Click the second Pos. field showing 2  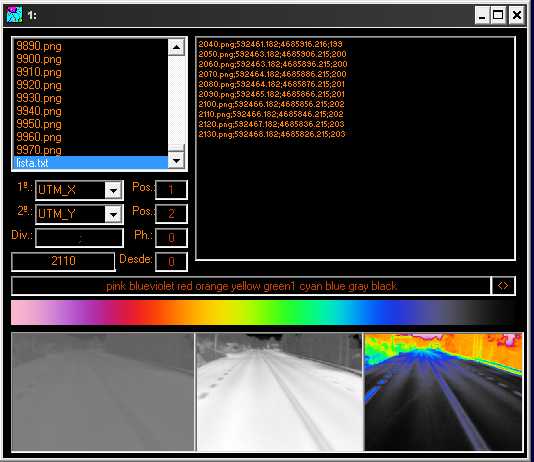point(171,214)
